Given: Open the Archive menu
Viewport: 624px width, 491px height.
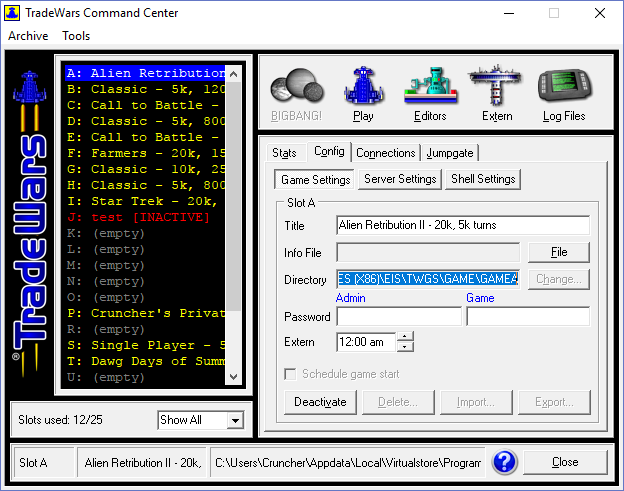Looking at the screenshot, I should 28,36.
